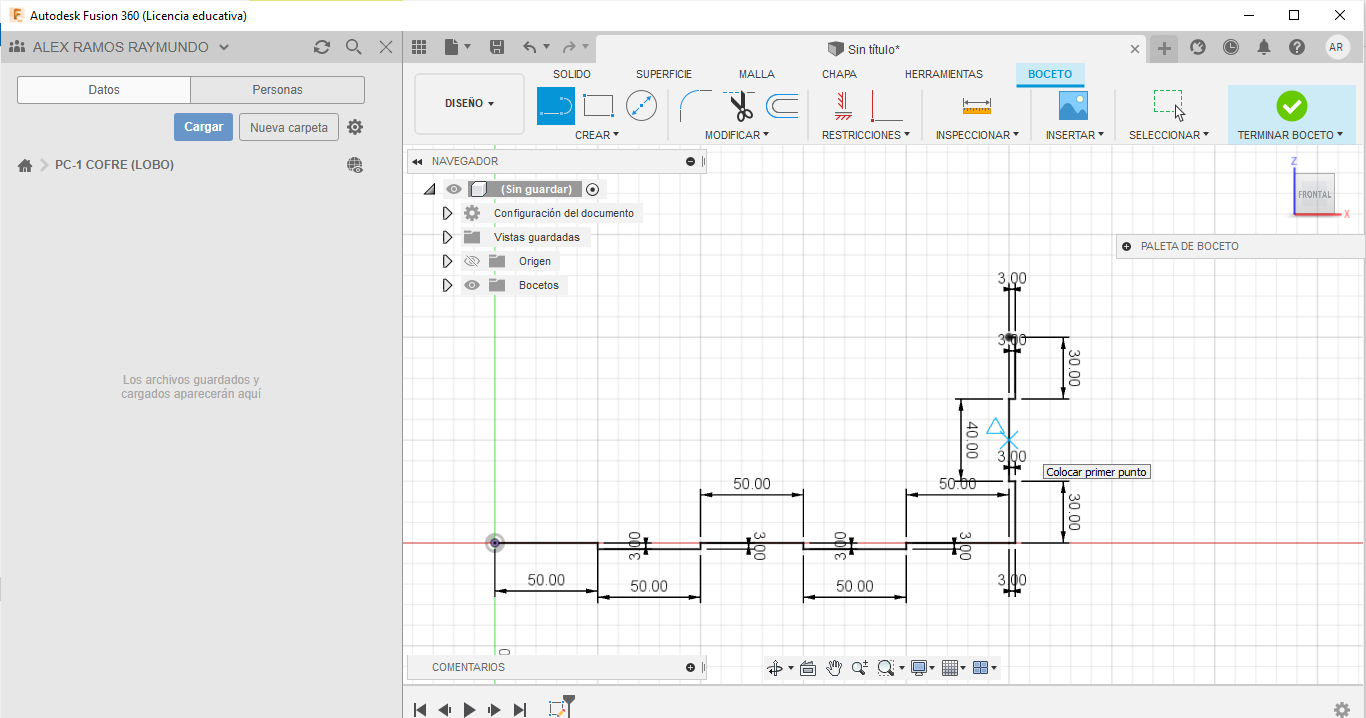Switch to the SUPERFICIE tab

(x=664, y=74)
